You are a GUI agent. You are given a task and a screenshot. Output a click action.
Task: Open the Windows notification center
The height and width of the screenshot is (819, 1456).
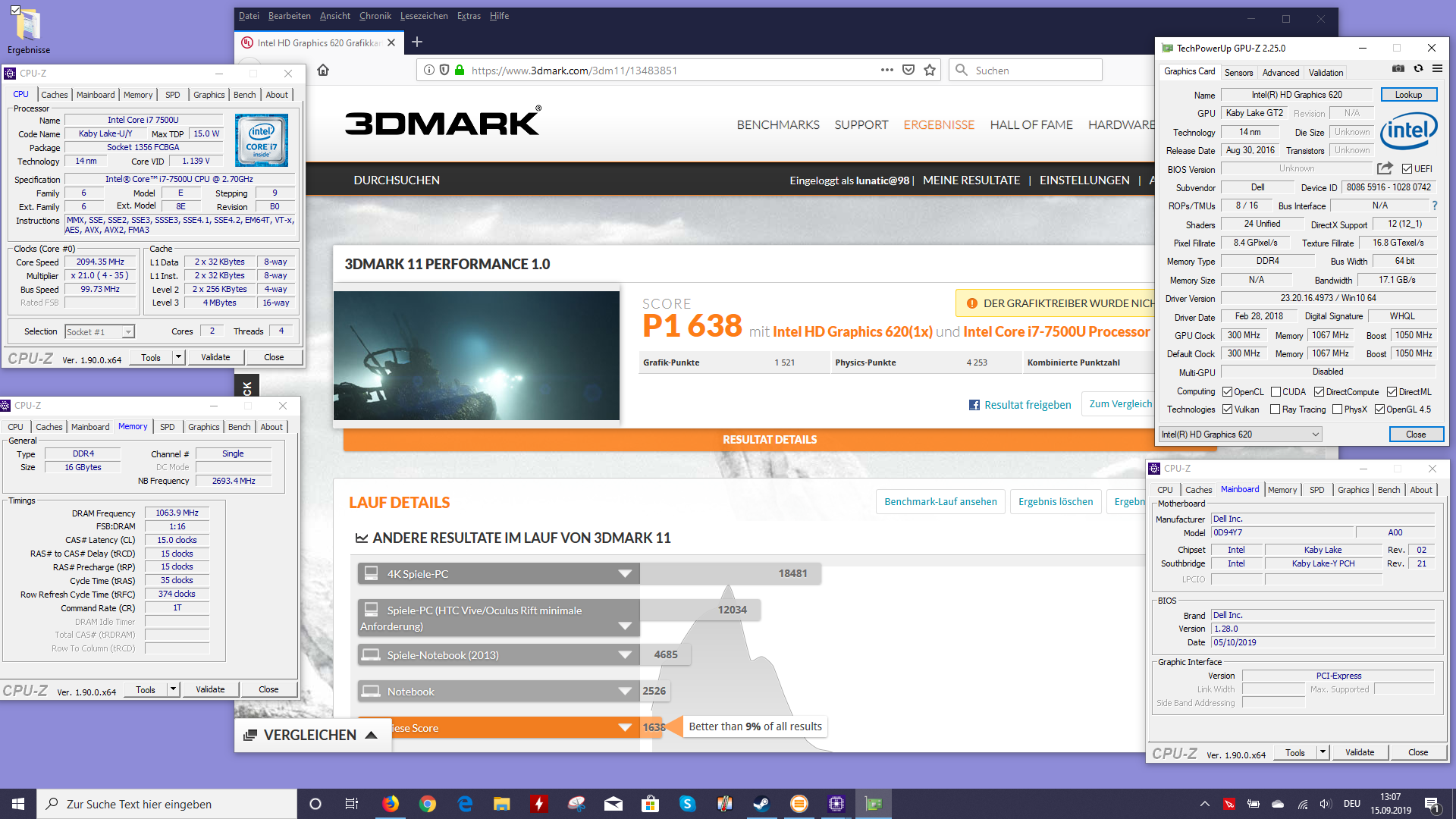[1432, 804]
